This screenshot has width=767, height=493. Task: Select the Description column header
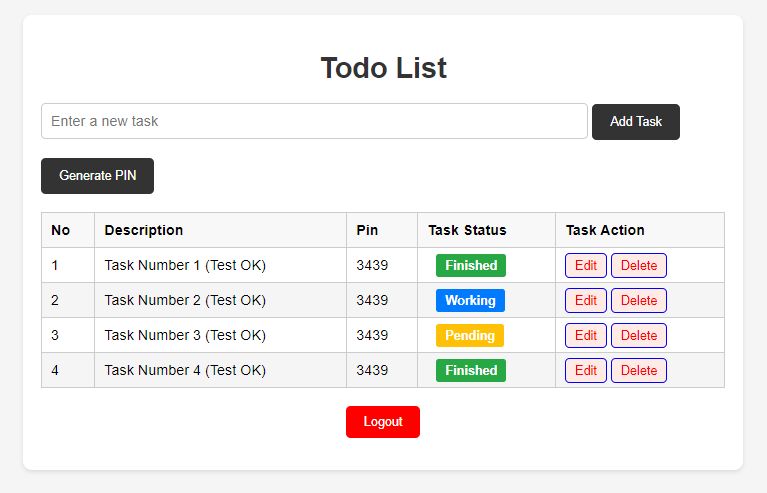tap(144, 230)
